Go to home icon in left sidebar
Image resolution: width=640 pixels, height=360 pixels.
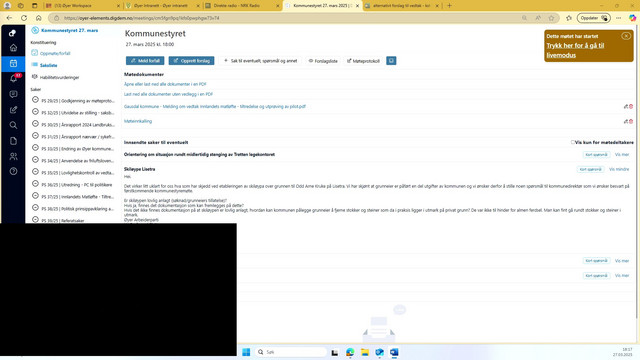13,48
